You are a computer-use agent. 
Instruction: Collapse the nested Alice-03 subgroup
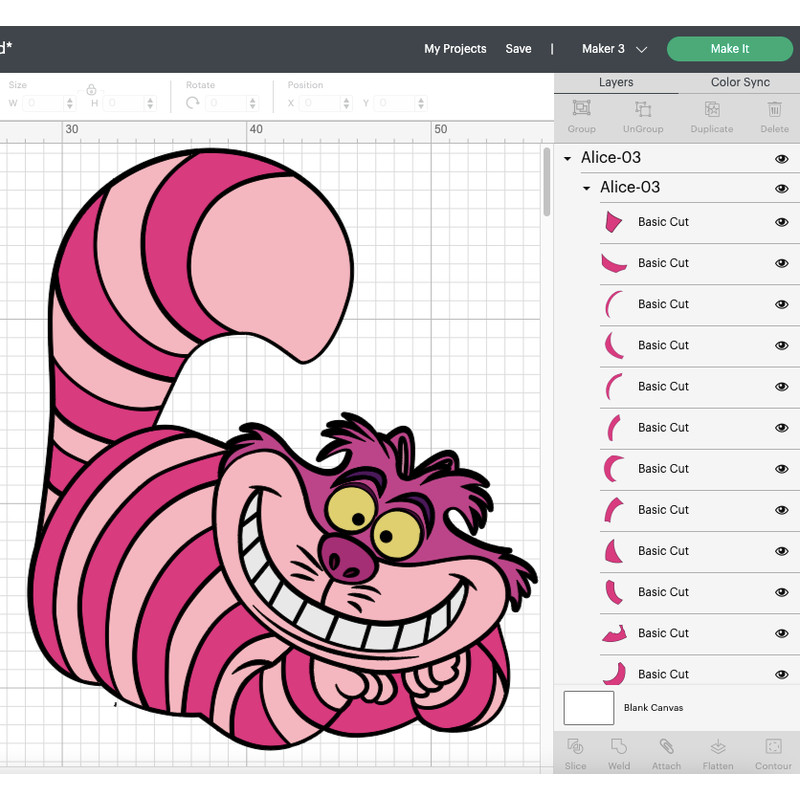pyautogui.click(x=586, y=188)
